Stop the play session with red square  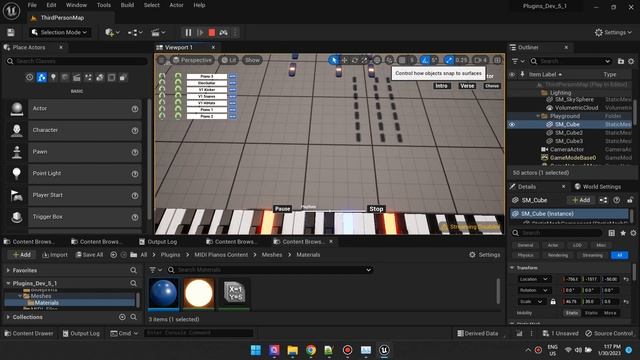tap(211, 32)
